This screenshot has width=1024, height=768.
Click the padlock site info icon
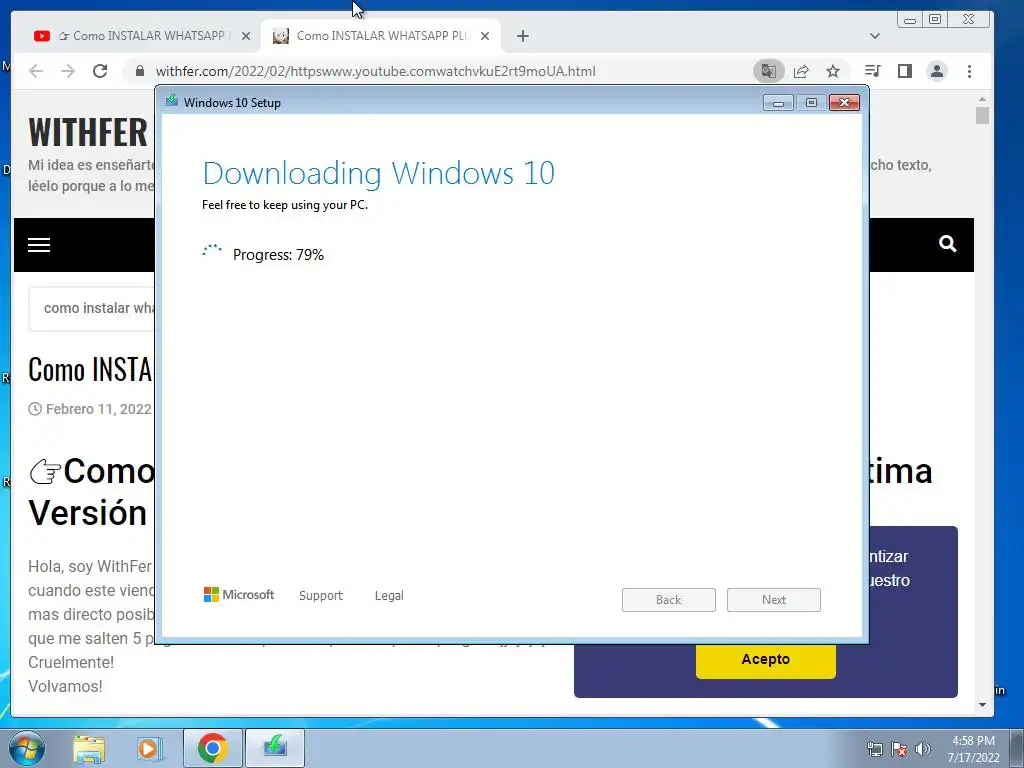[x=139, y=71]
